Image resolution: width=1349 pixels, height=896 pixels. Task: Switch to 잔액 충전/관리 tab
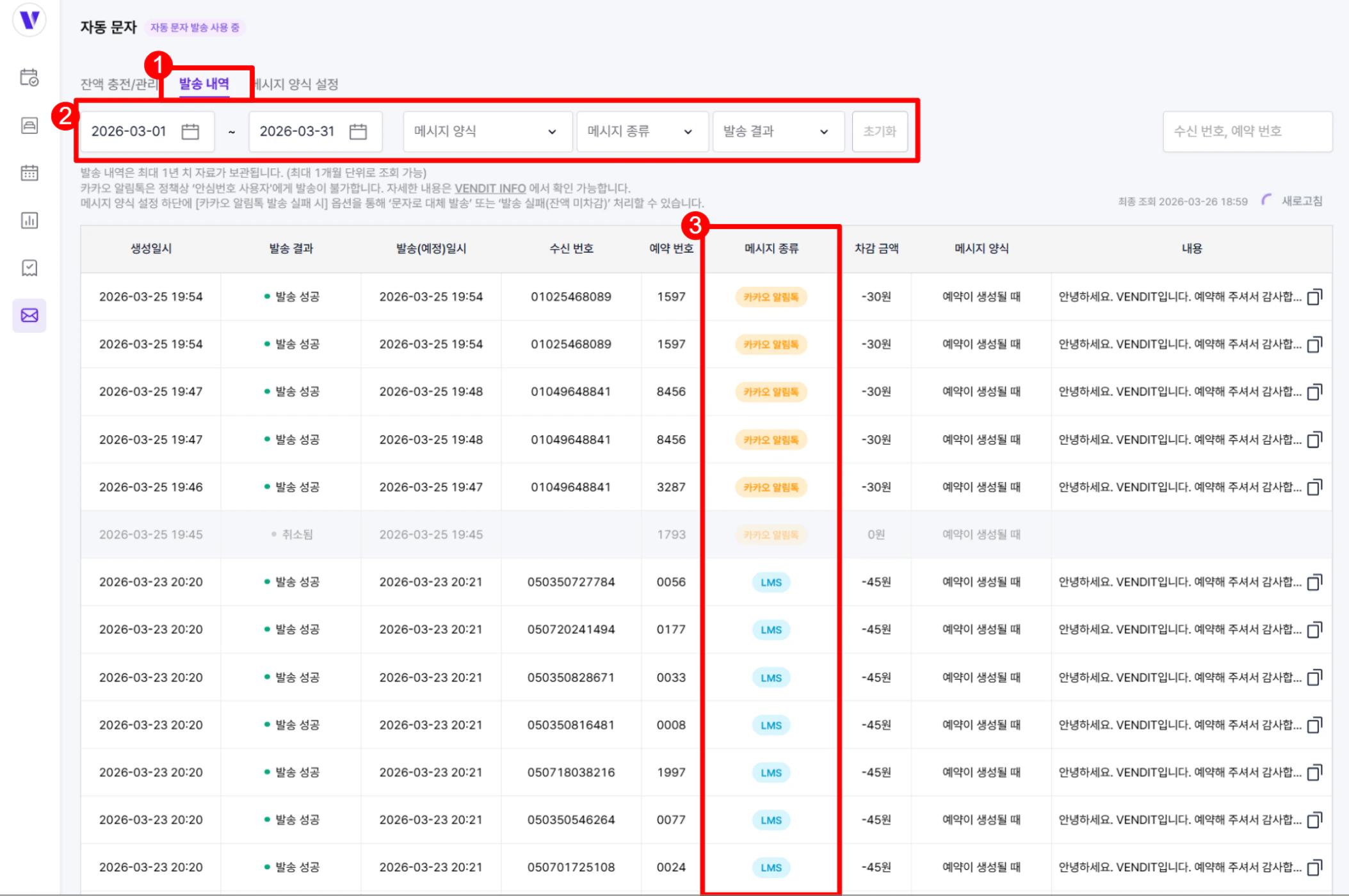(x=118, y=84)
